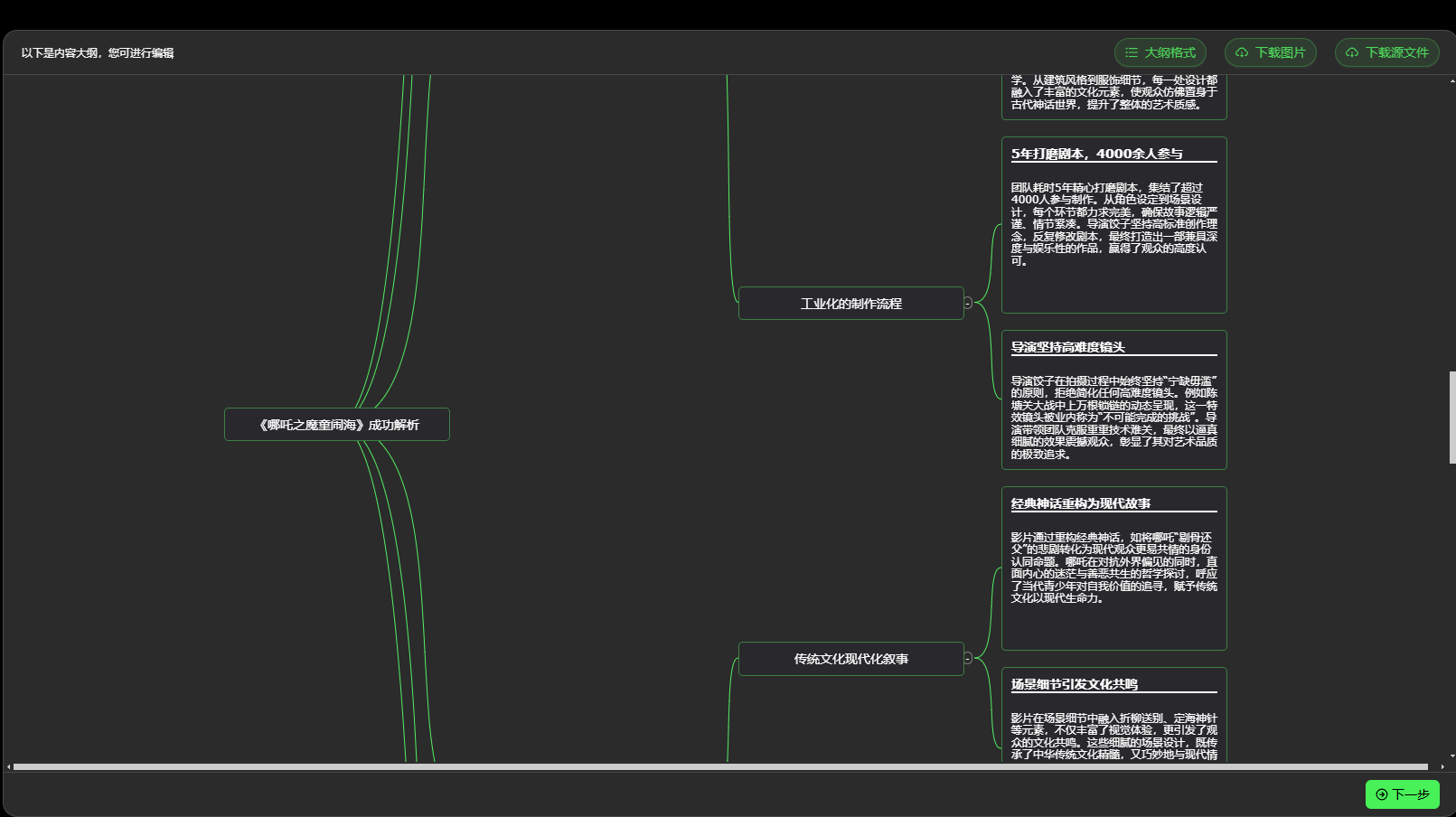
Task: Proceed with the 下一步 next step button
Action: pyautogui.click(x=1403, y=794)
